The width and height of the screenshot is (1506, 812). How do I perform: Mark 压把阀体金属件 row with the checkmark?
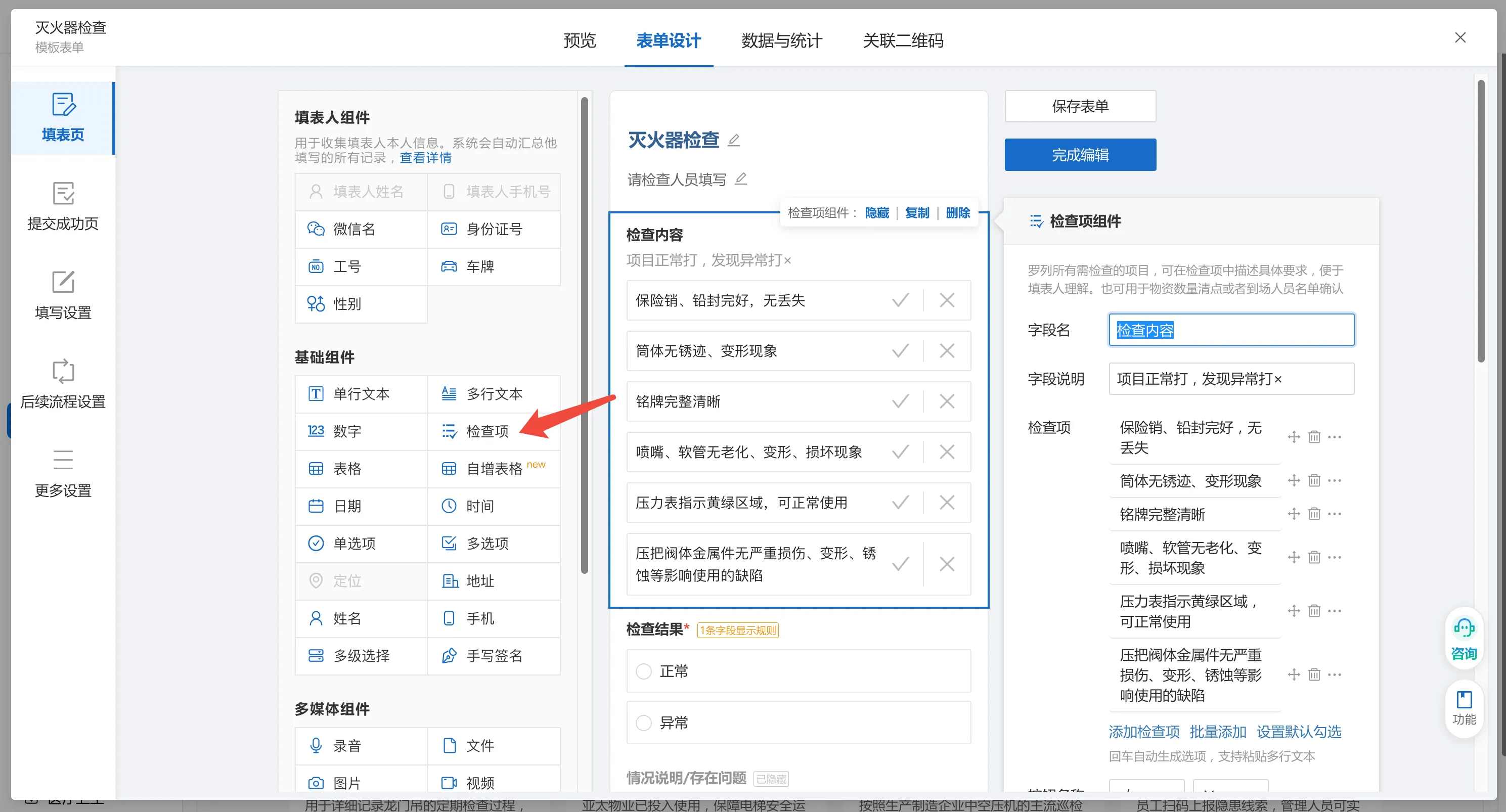pyautogui.click(x=900, y=564)
